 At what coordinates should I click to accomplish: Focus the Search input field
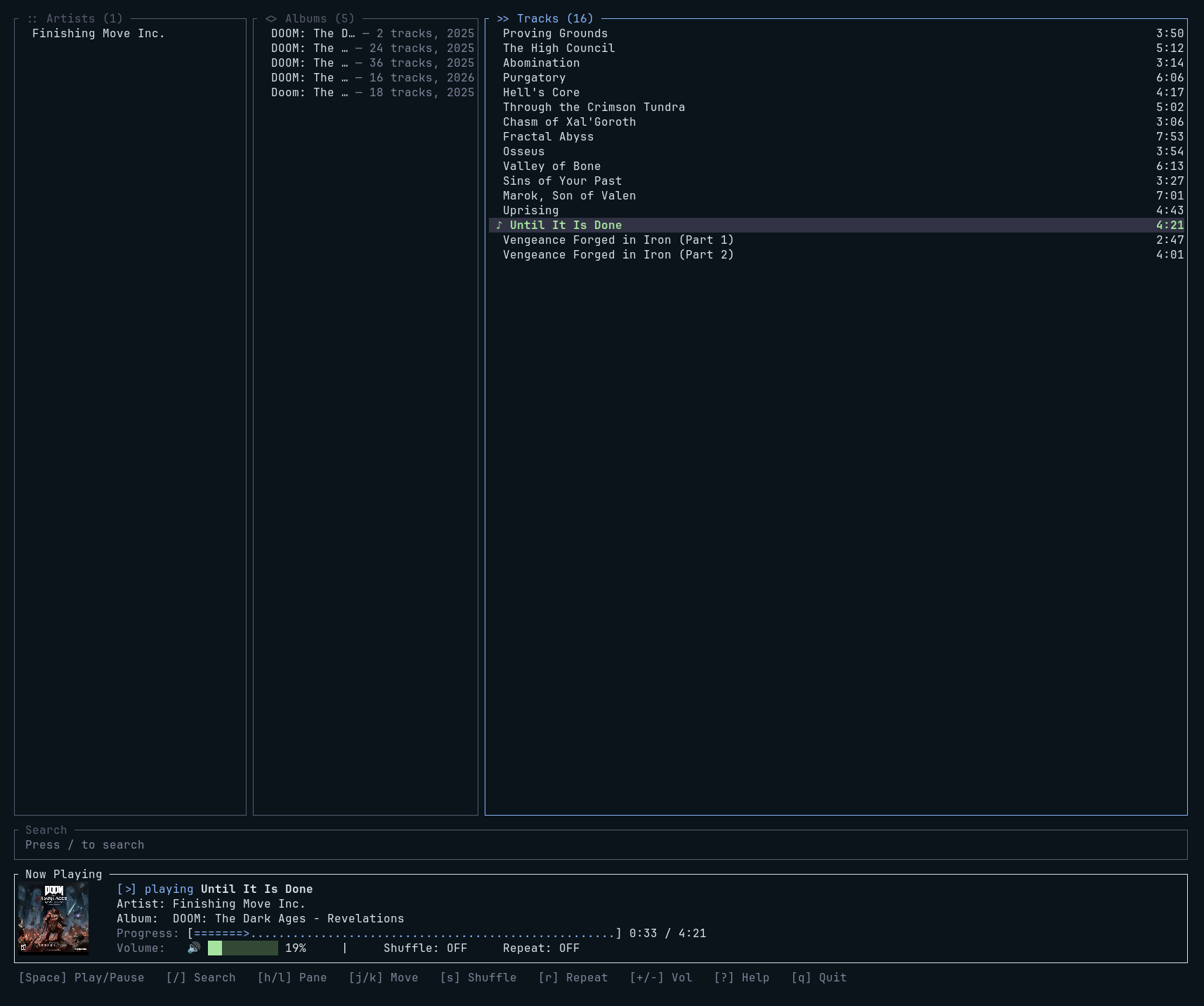click(601, 845)
